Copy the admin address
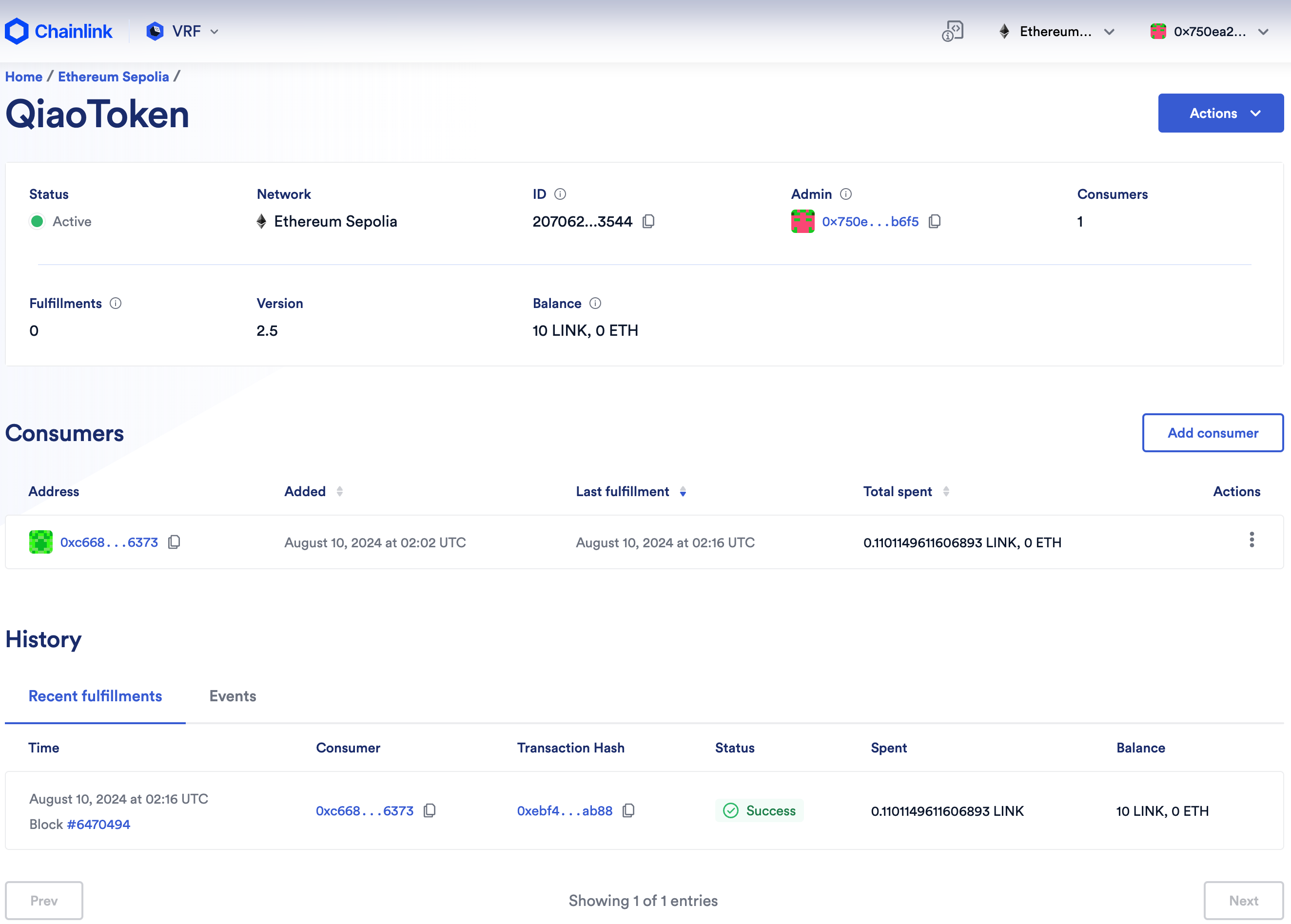 pyautogui.click(x=934, y=221)
